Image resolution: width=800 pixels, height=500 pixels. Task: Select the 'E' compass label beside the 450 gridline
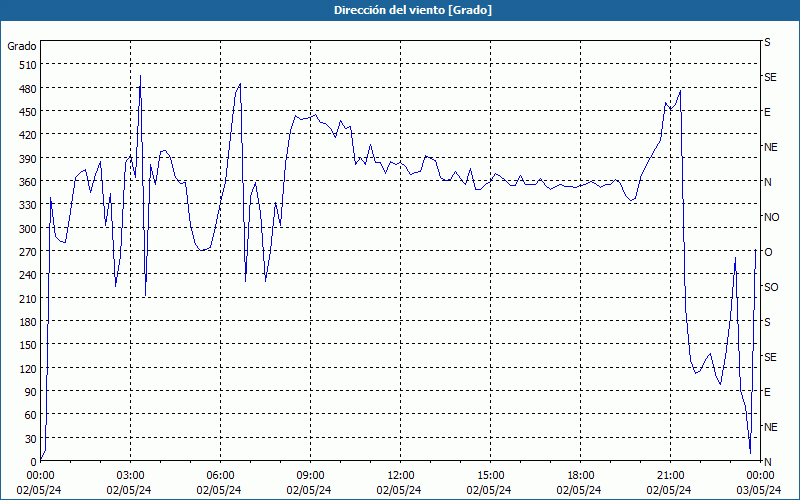click(x=767, y=112)
